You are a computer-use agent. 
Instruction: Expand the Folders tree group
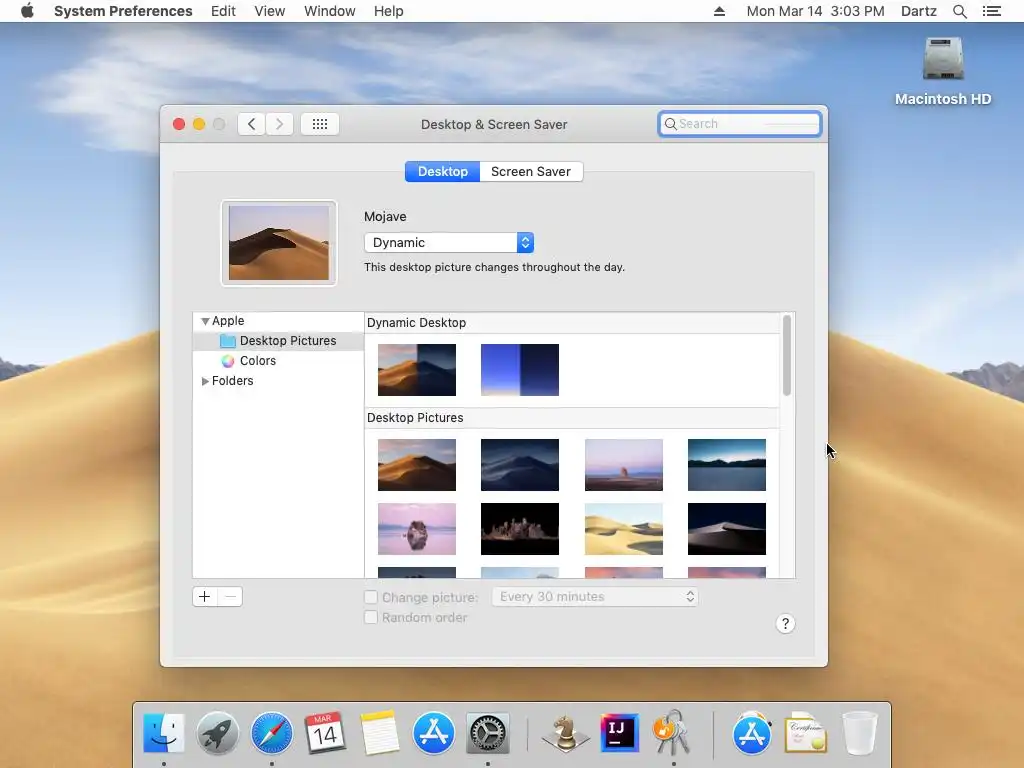205,381
